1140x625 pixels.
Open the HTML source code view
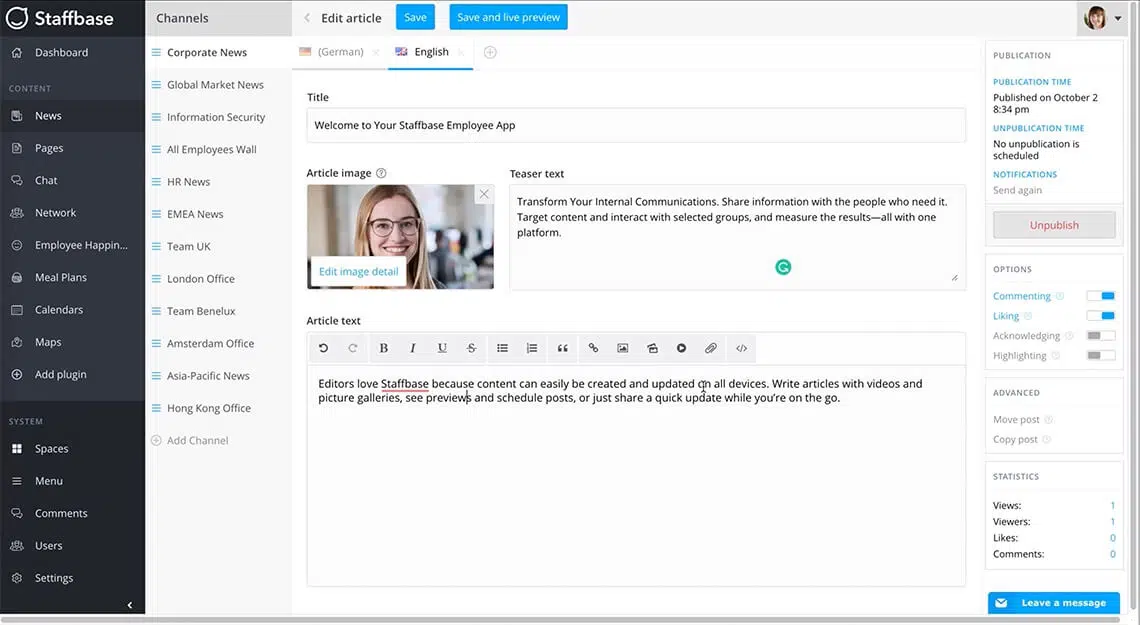(741, 348)
